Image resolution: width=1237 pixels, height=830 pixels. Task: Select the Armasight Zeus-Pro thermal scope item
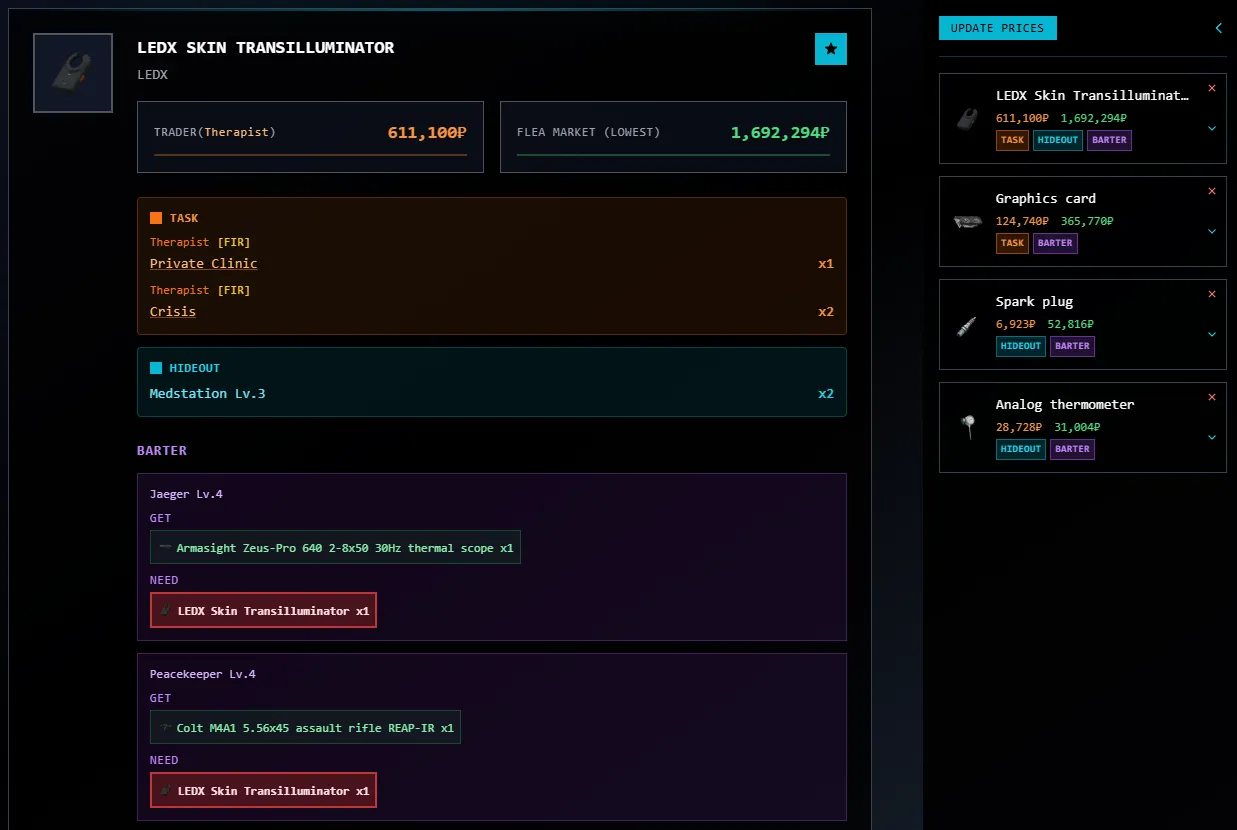pos(335,548)
